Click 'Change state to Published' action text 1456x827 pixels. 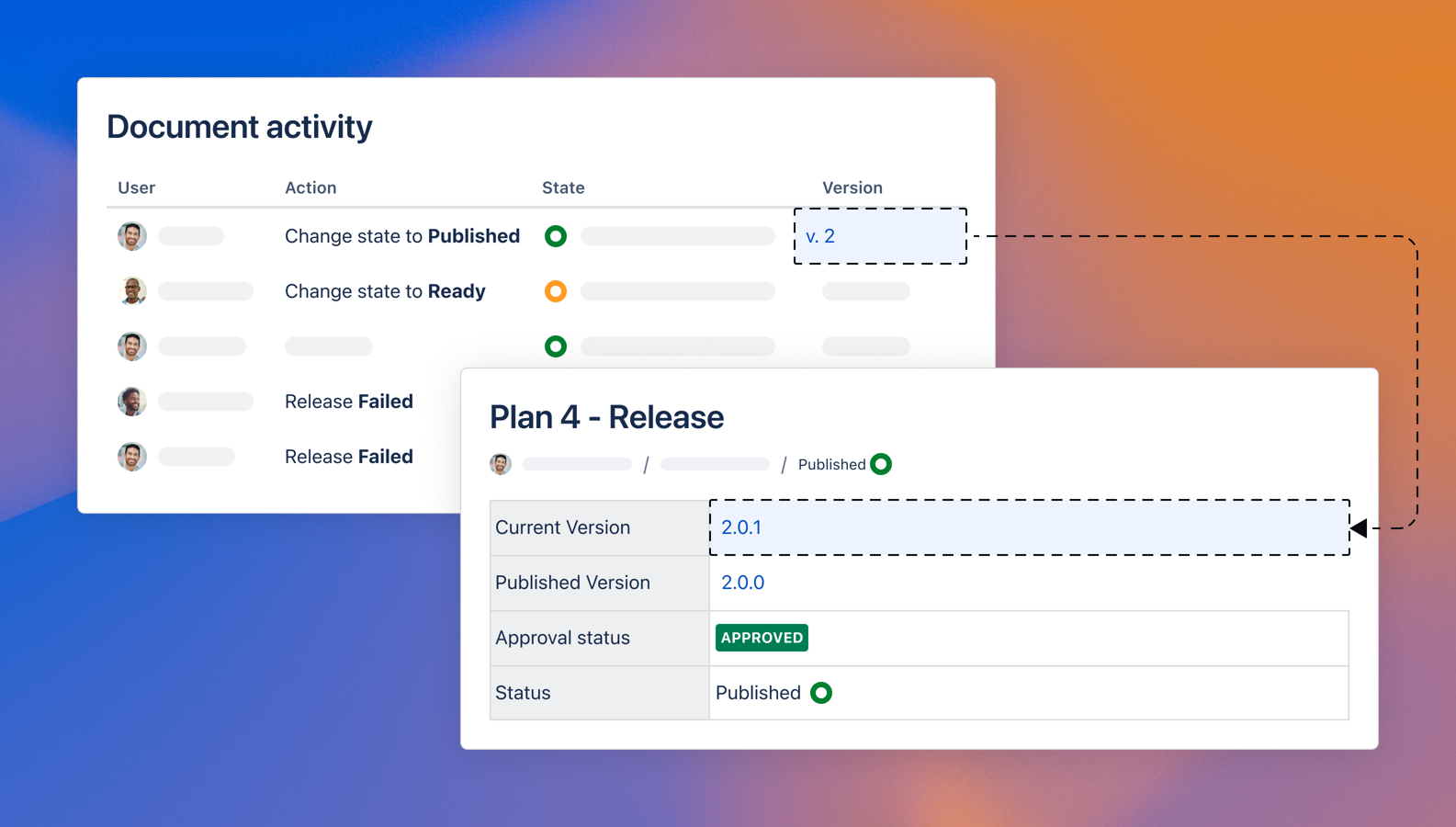(402, 236)
